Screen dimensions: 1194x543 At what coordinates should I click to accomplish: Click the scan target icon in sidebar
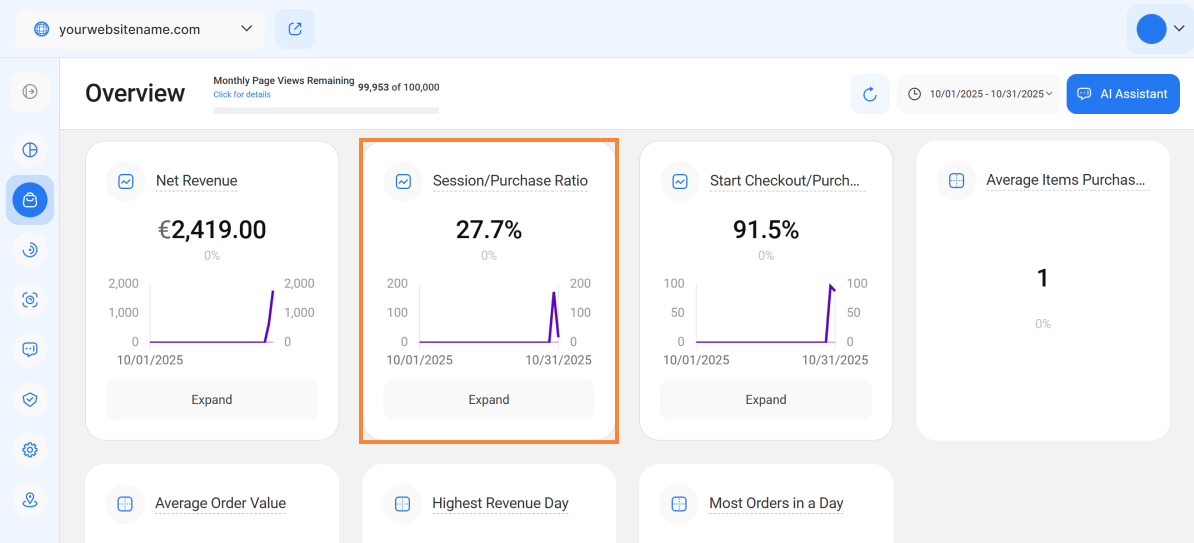30,299
